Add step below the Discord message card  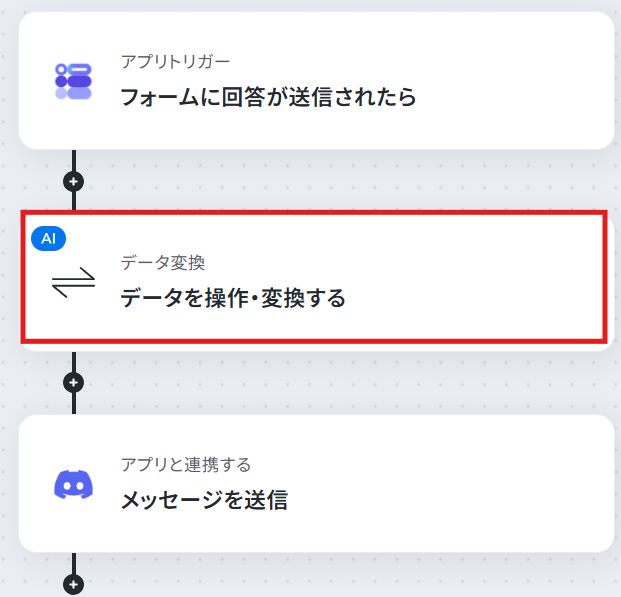click(x=74, y=584)
